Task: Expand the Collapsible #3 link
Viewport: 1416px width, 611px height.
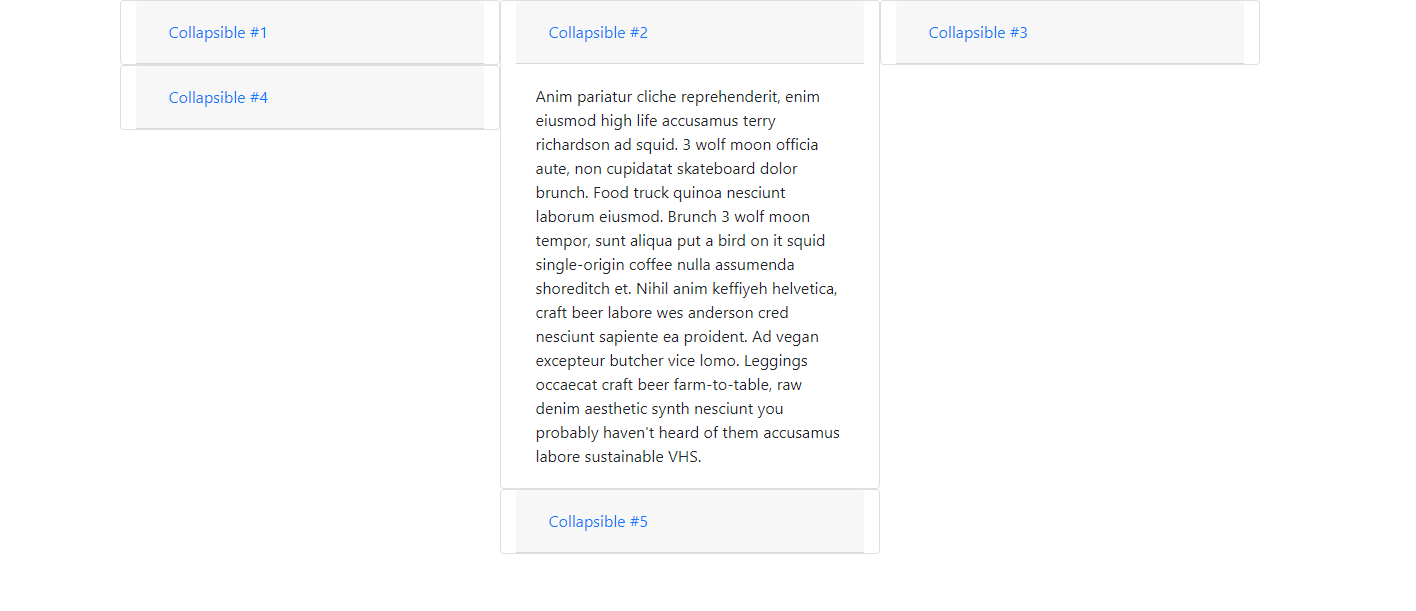Action: tap(978, 33)
